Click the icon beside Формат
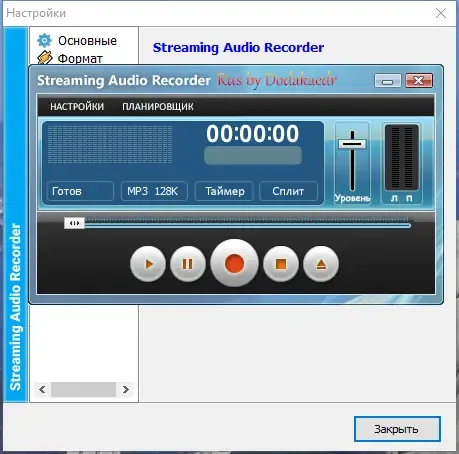The image size is (459, 454). click(x=45, y=58)
